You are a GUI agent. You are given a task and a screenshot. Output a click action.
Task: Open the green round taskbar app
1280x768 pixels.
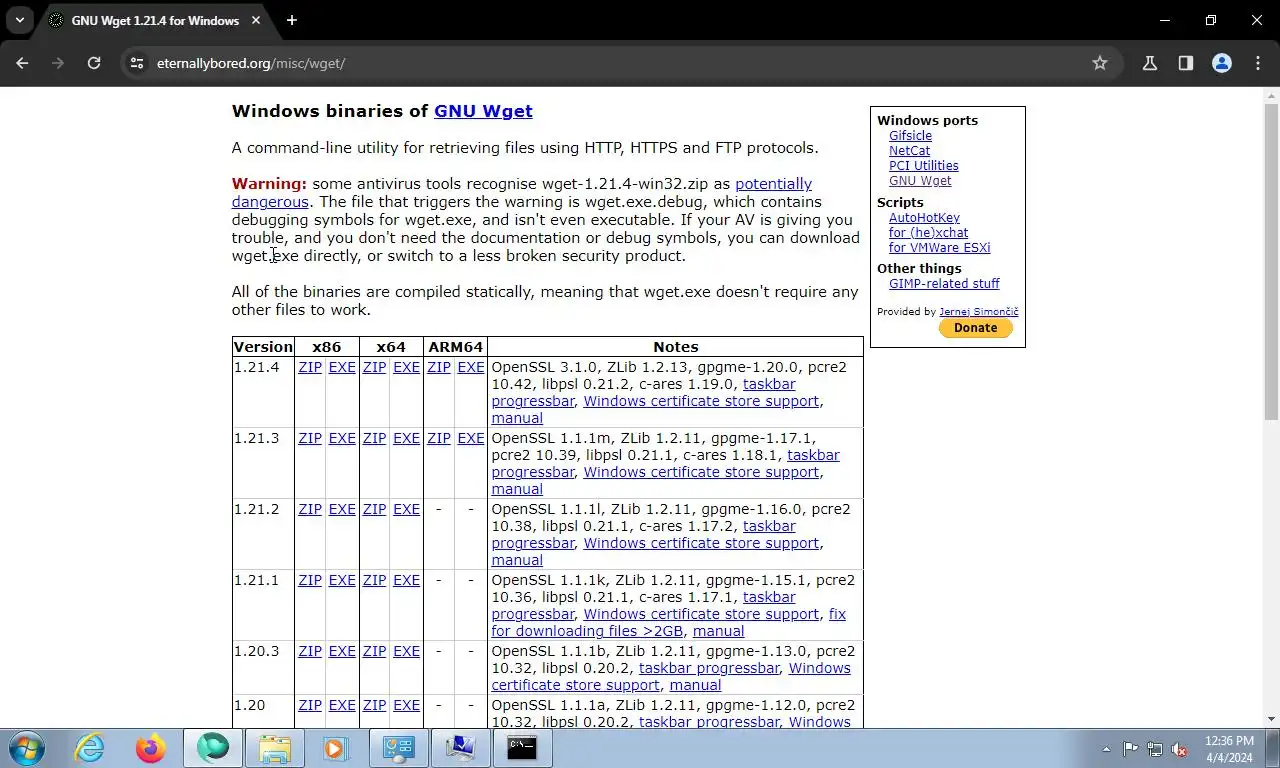tap(212, 748)
